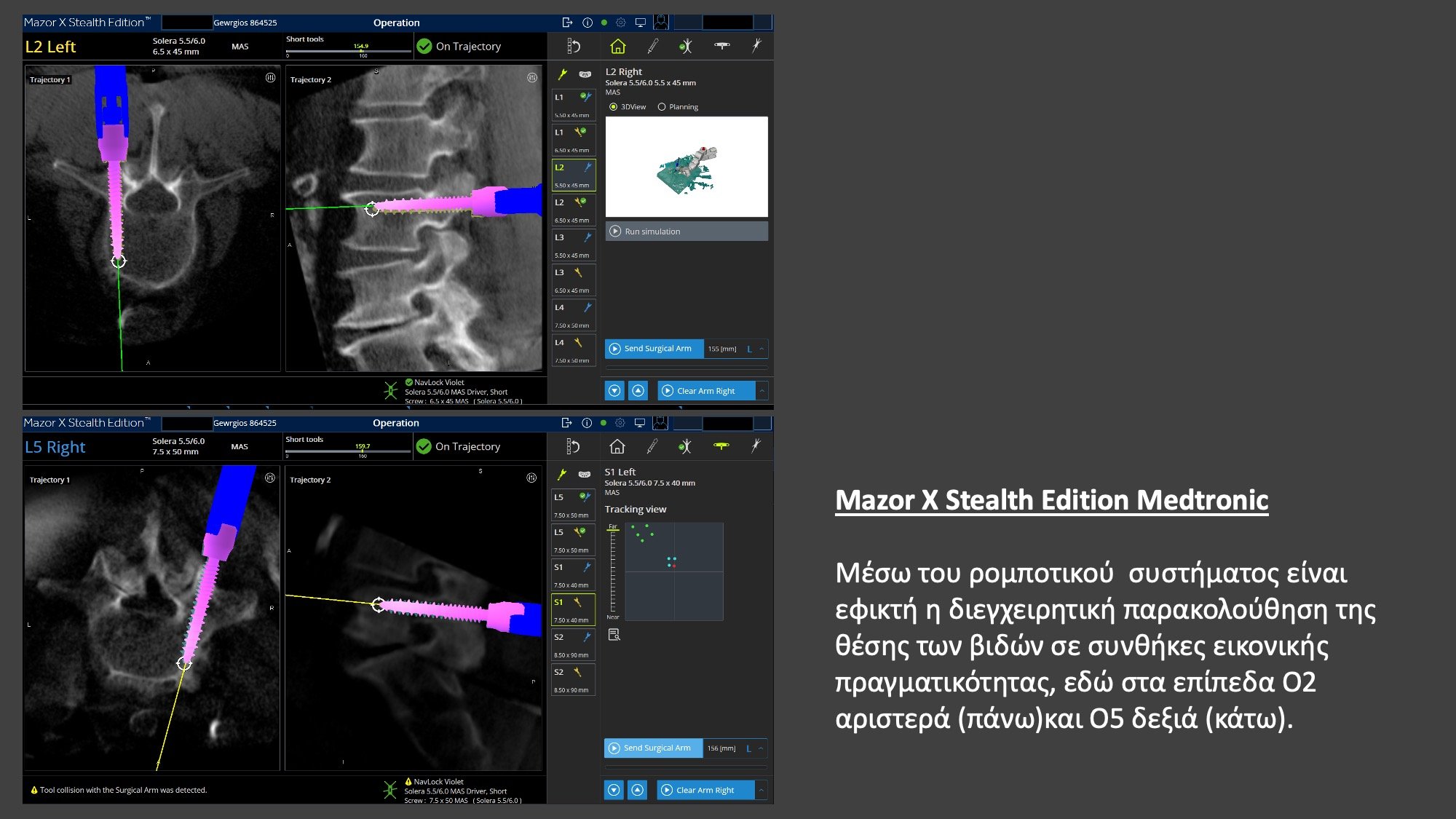Viewport: 1456px width, 819px height.
Task: Toggle pause icon on bottom Trajectory 1 view
Action: click(269, 478)
